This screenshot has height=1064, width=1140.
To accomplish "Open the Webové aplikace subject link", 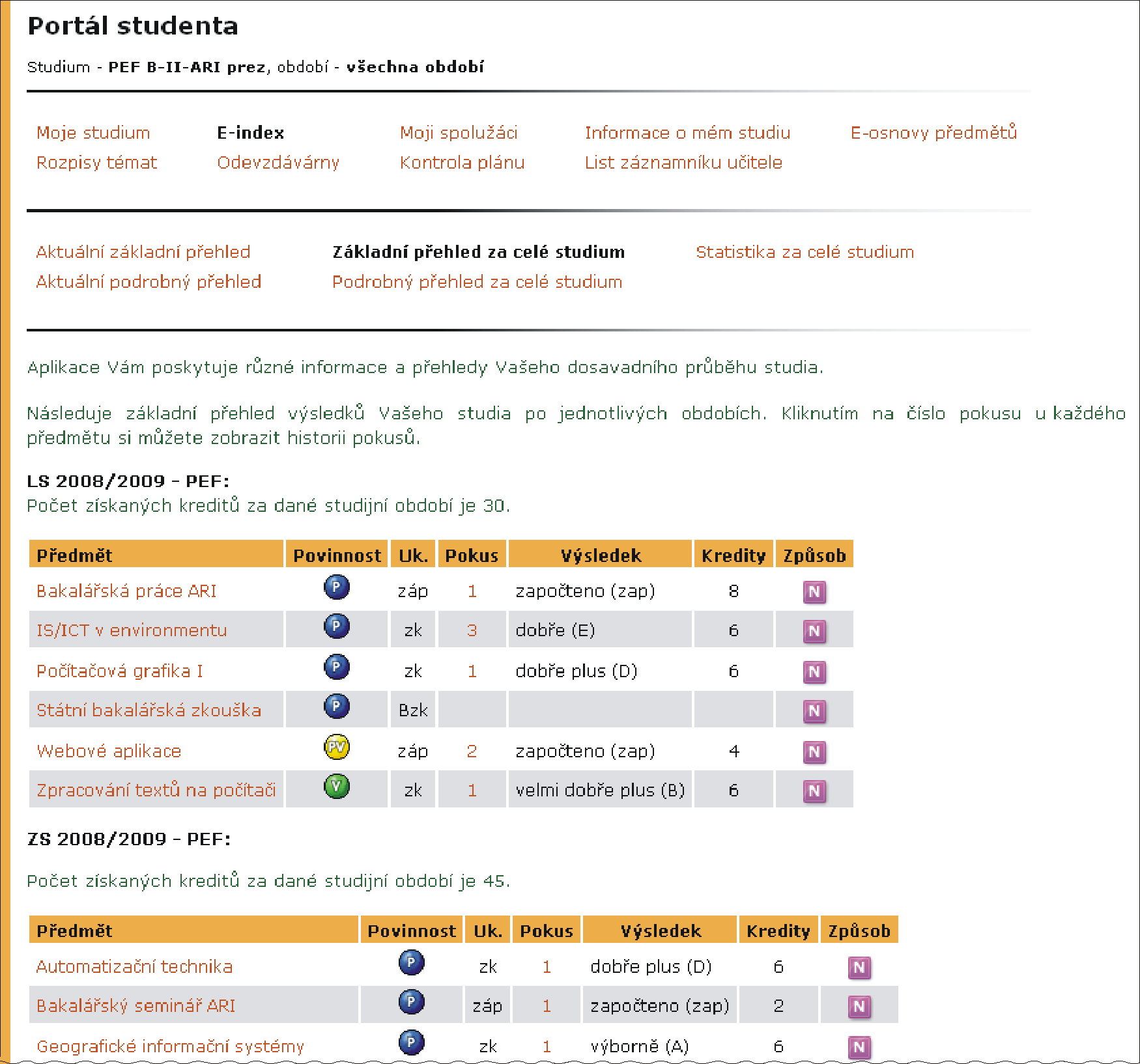I will coord(109,751).
